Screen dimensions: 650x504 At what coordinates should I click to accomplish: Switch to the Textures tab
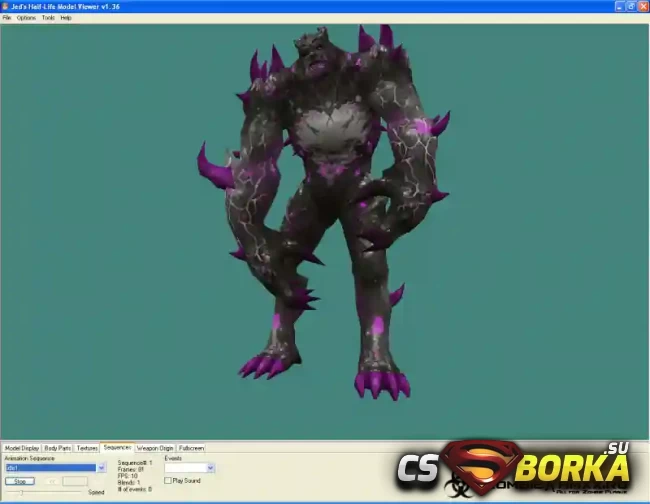(x=87, y=448)
